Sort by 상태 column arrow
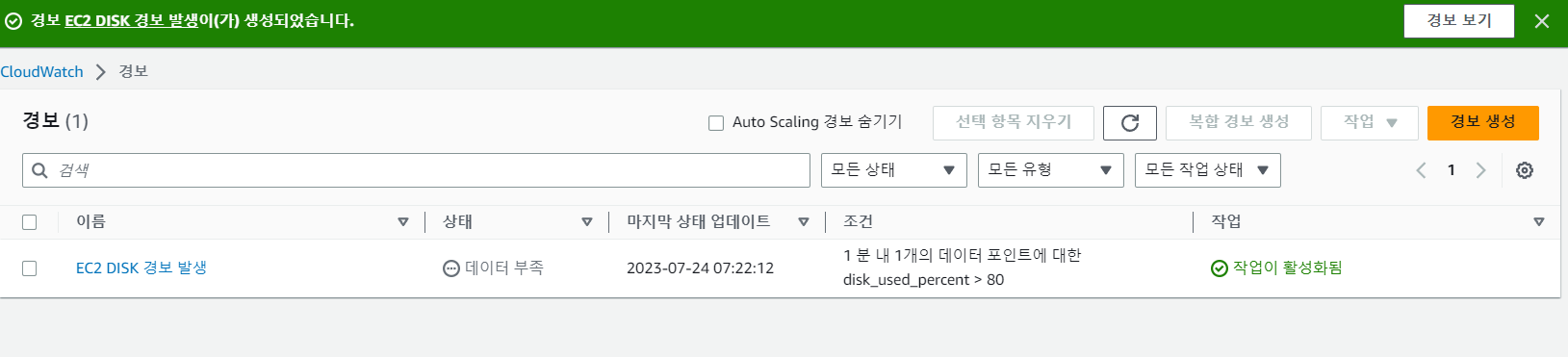The height and width of the screenshot is (357, 1568). click(587, 222)
